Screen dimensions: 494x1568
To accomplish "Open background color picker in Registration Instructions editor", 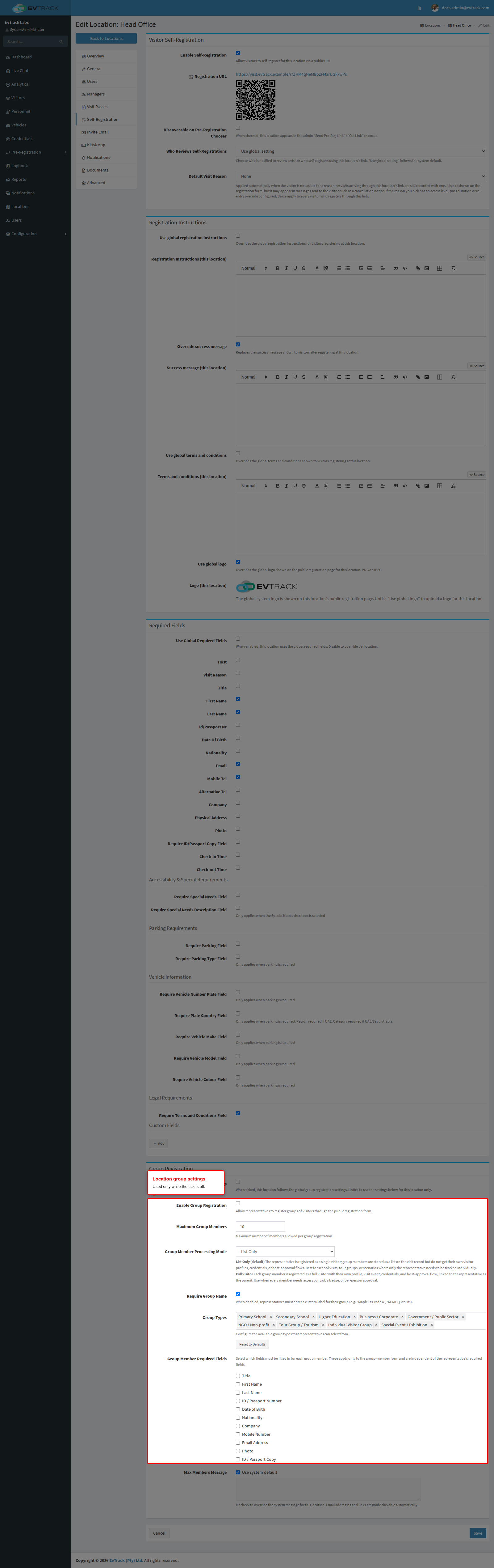I will 325,269.
